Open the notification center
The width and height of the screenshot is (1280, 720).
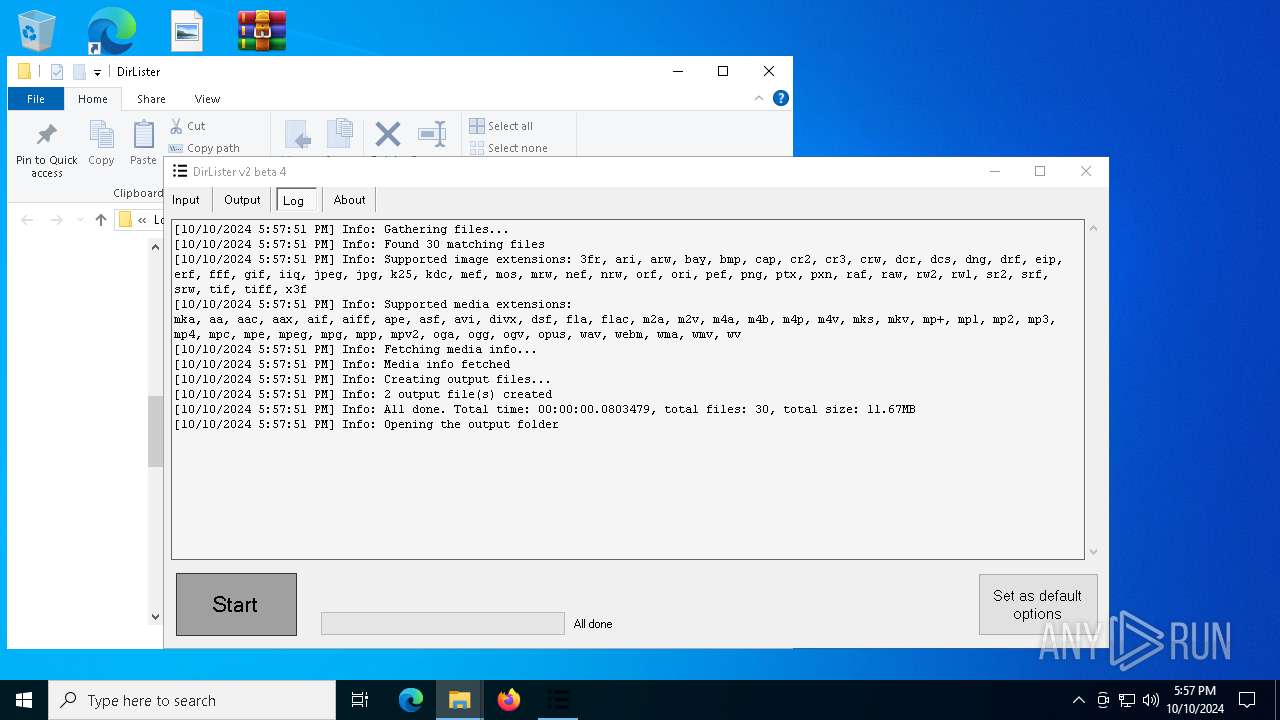tap(1247, 700)
